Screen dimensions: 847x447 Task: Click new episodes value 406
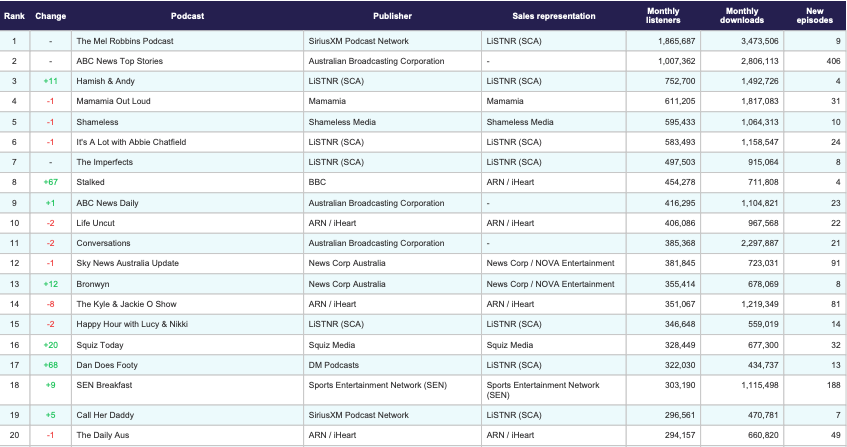coord(833,61)
